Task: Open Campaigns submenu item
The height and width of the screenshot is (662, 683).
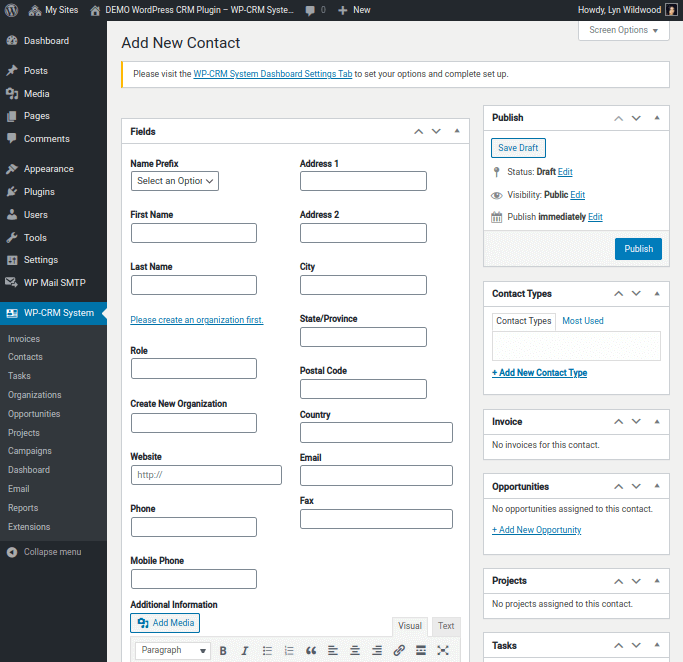Action: 30,451
